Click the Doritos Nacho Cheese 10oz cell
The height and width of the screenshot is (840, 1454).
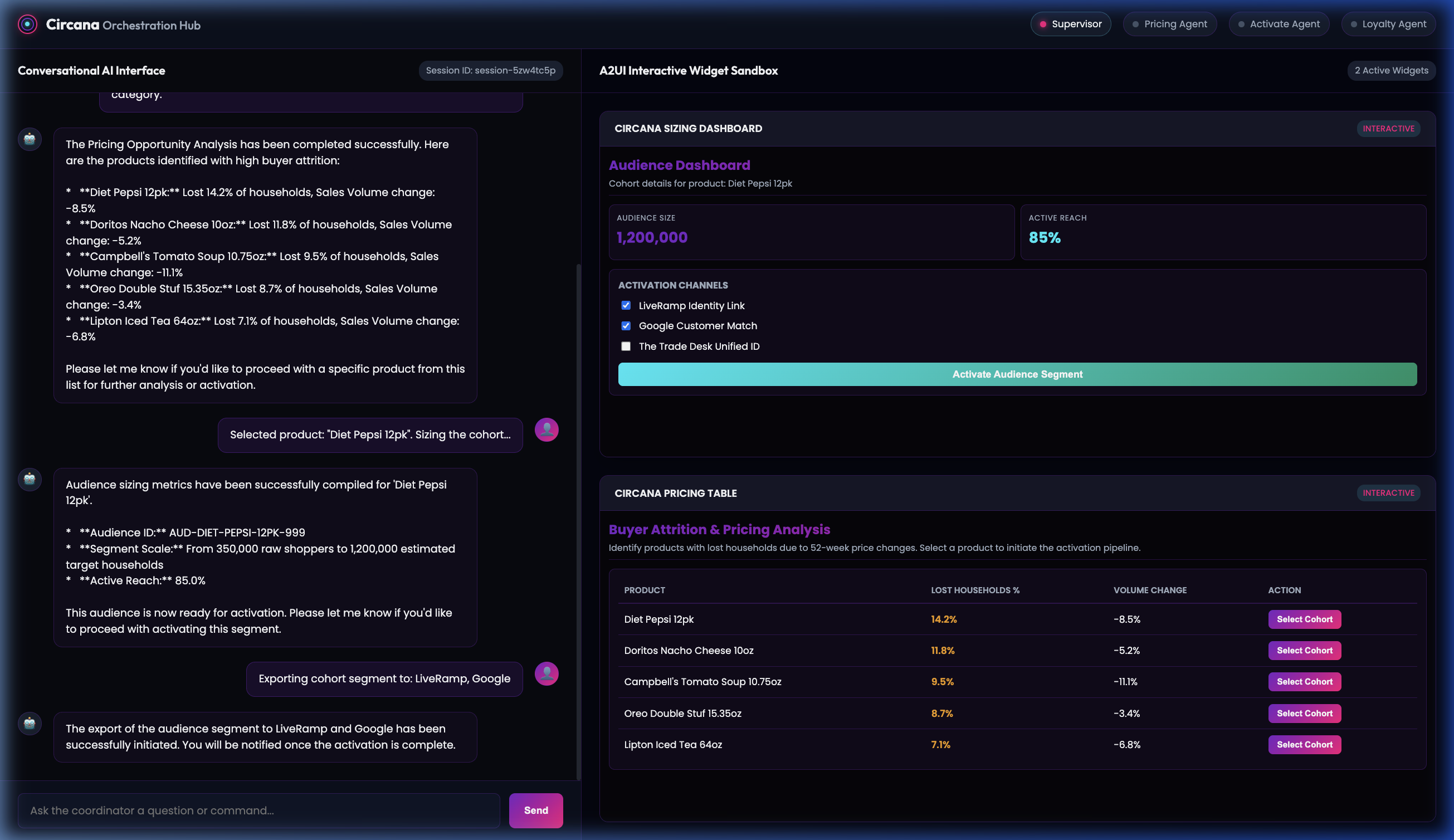tap(689, 650)
